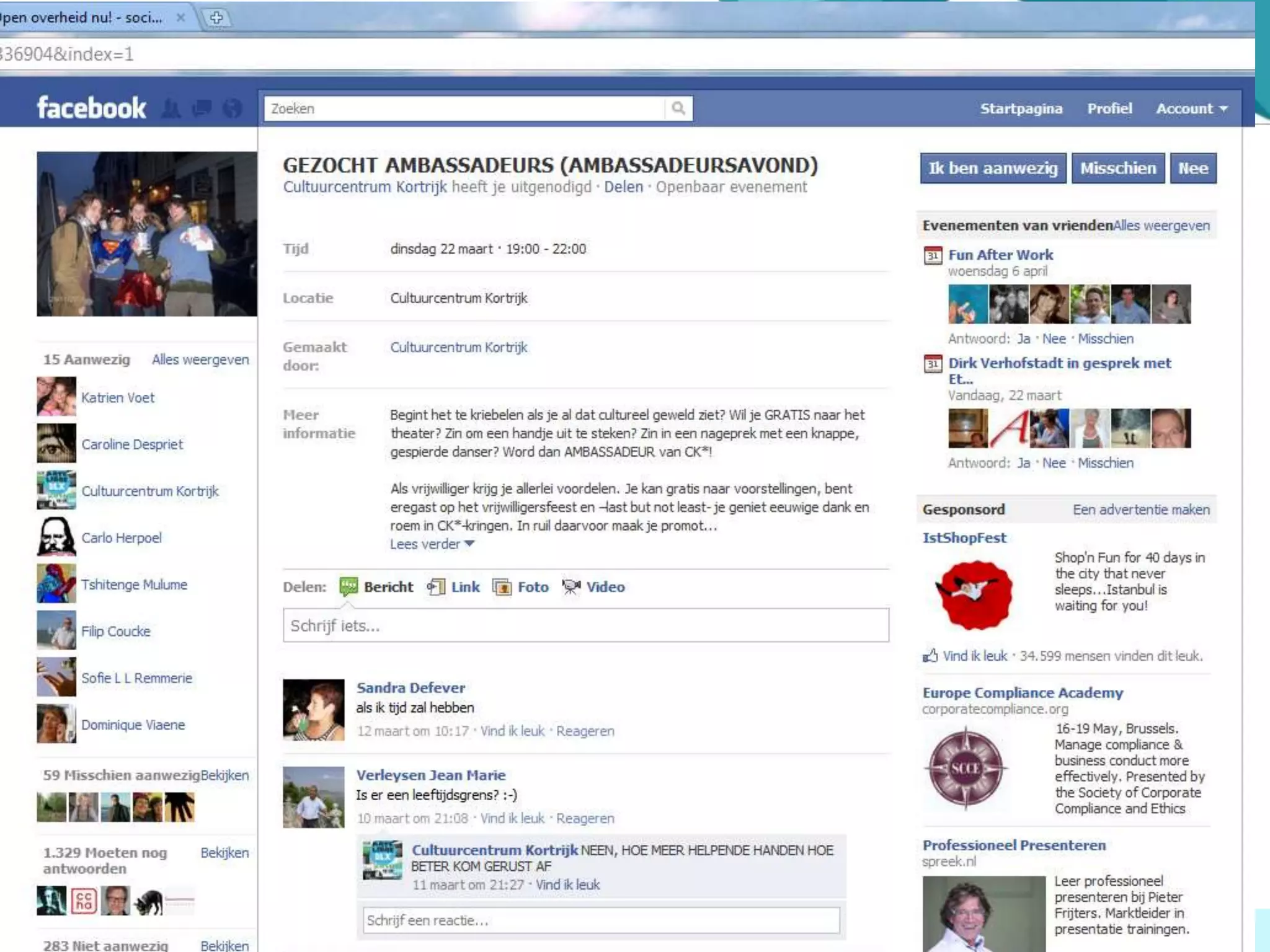Click the thumbs-up Vind ik leuk icon

click(930, 656)
